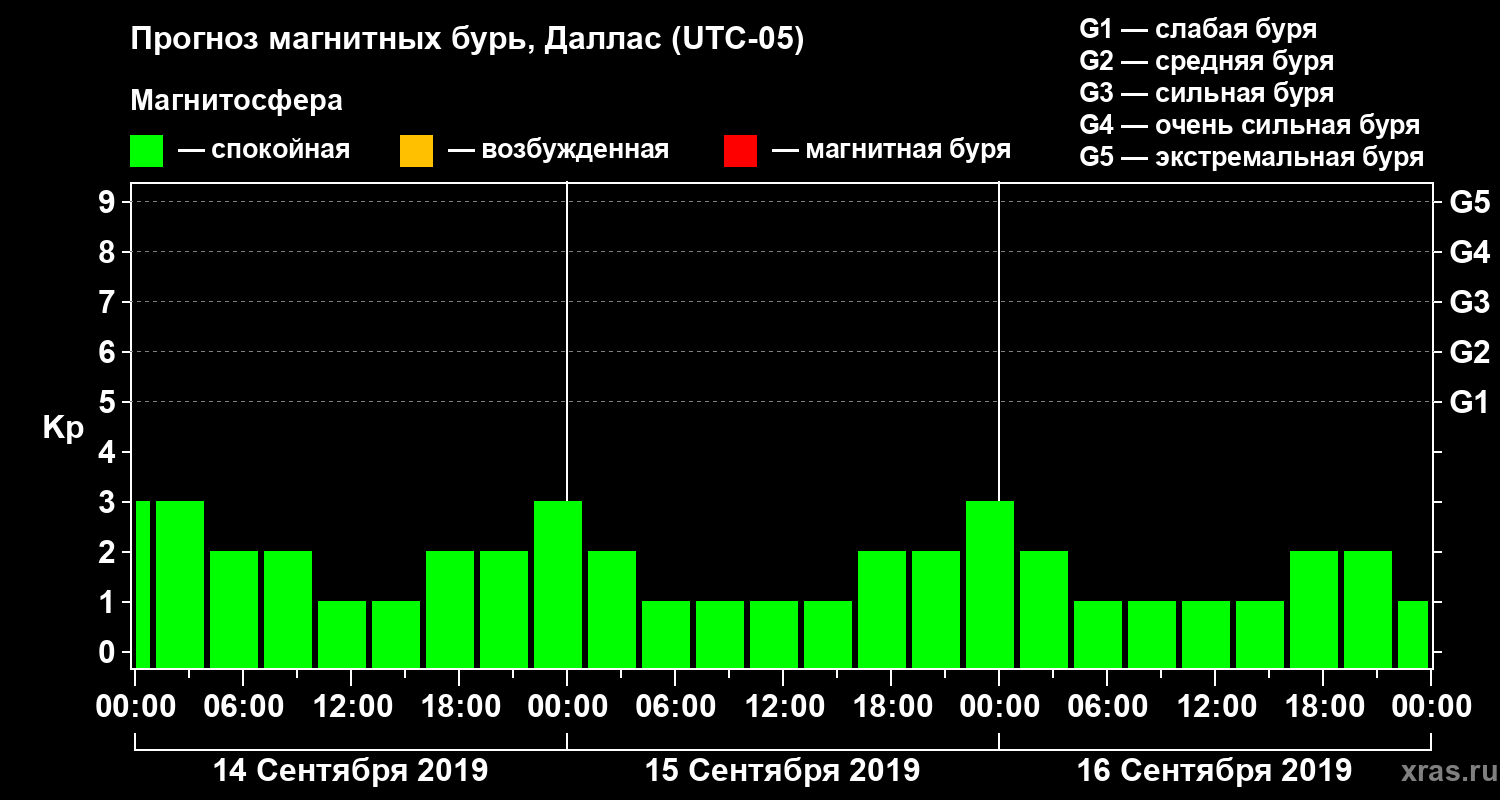The width and height of the screenshot is (1500, 800).
Task: Click the 12:00 time label for 15 Сентября
Action: (x=783, y=706)
